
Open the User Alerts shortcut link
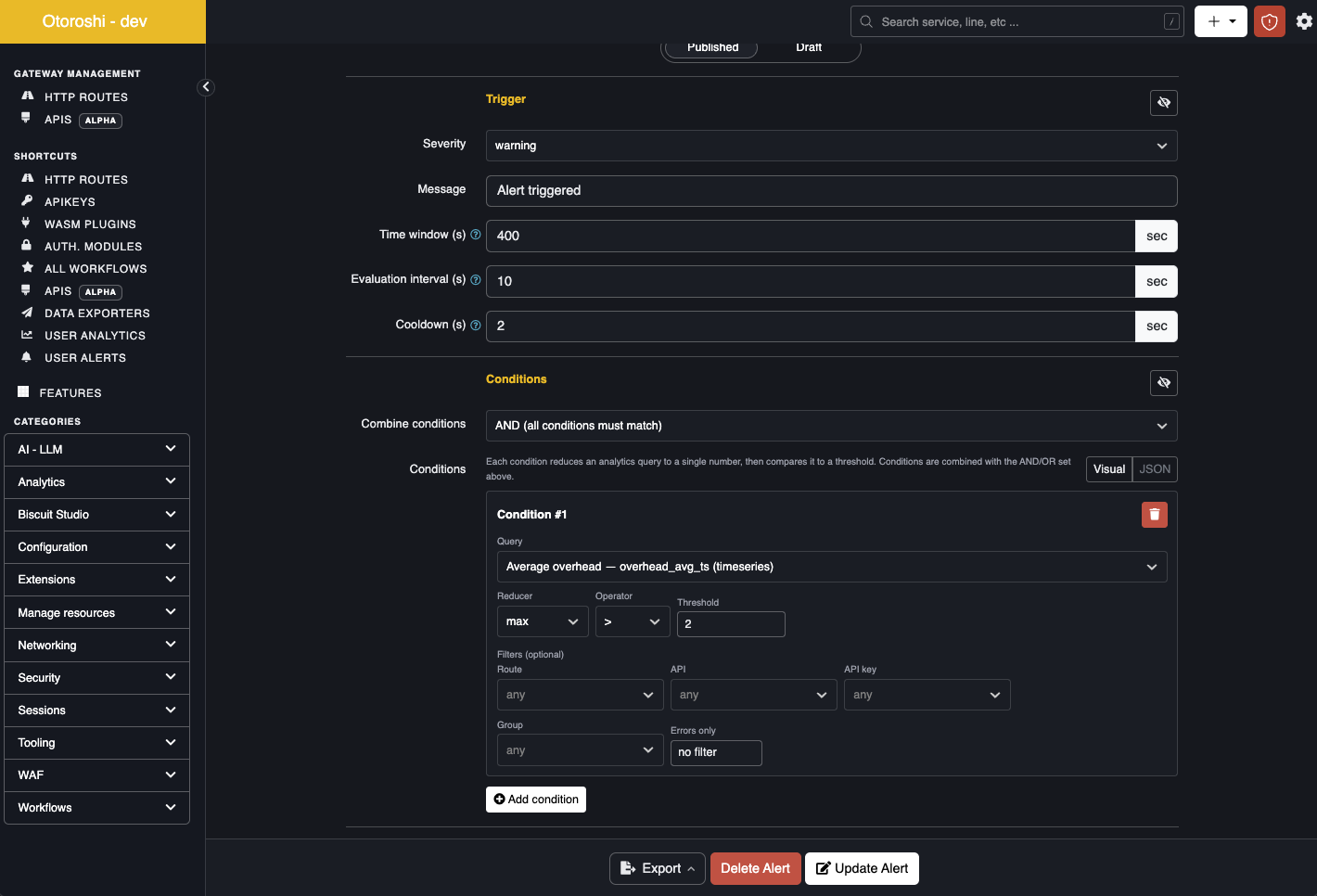pos(85,358)
